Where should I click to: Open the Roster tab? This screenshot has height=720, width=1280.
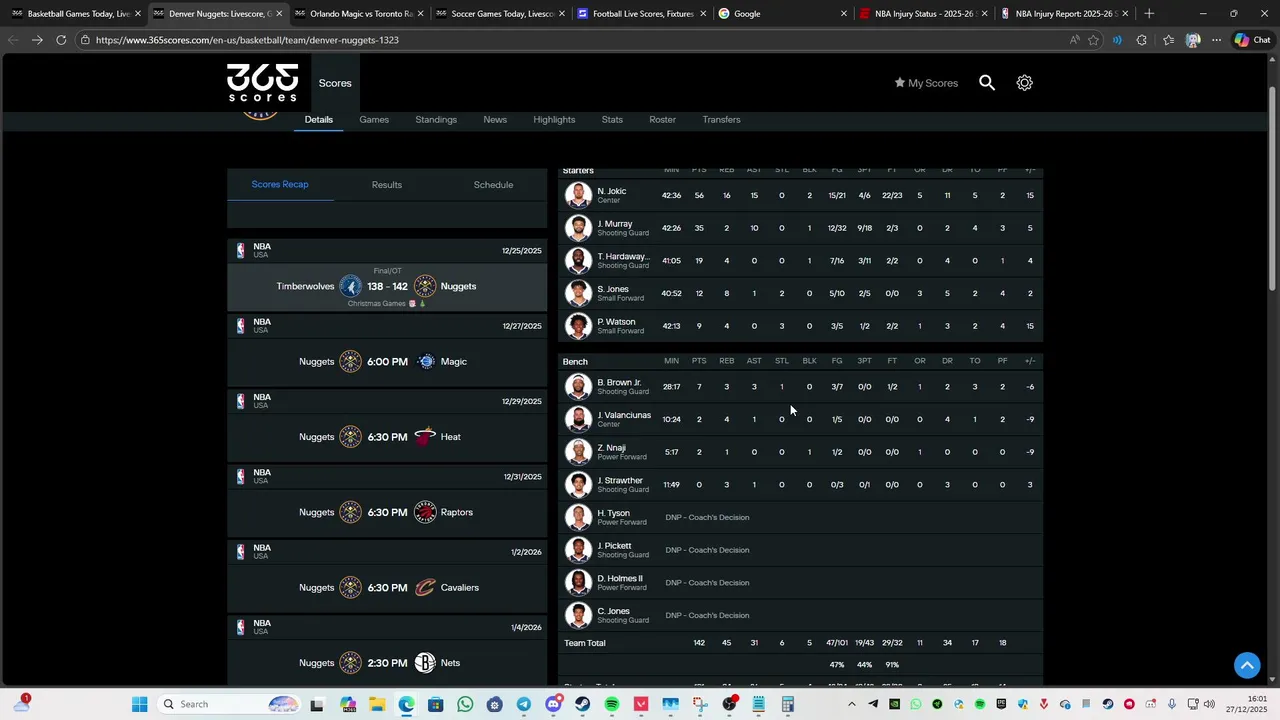tap(662, 119)
